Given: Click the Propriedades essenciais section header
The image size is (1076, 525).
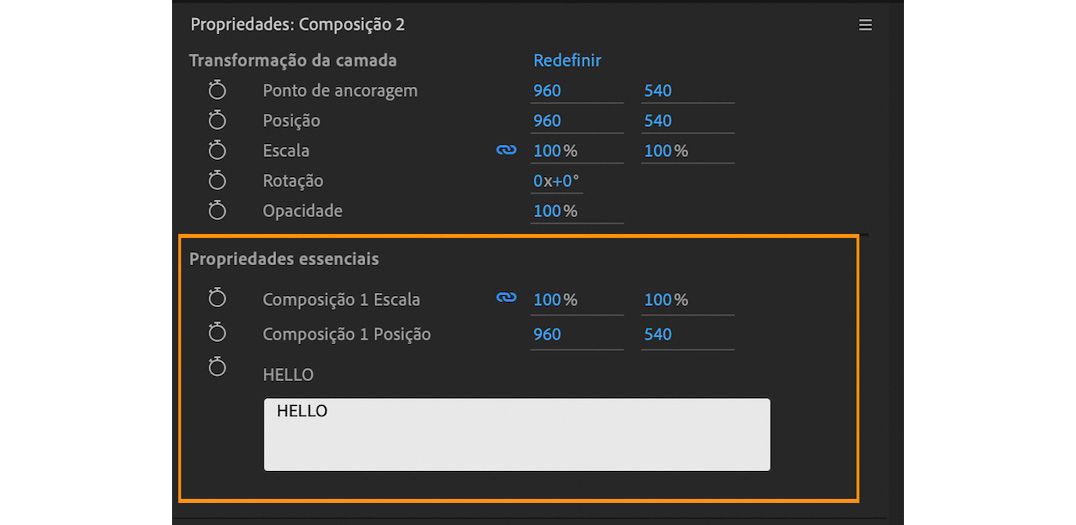Looking at the screenshot, I should point(284,259).
